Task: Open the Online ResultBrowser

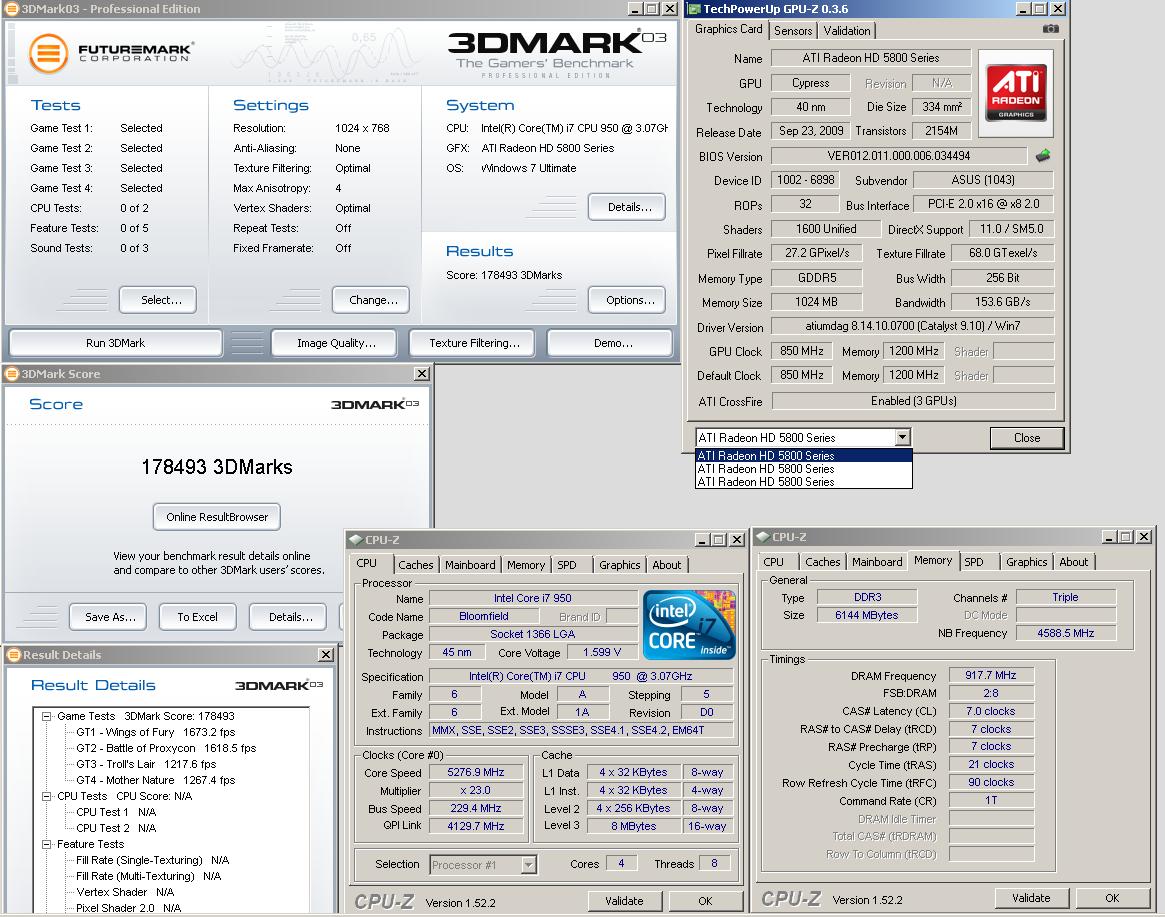Action: 217,517
